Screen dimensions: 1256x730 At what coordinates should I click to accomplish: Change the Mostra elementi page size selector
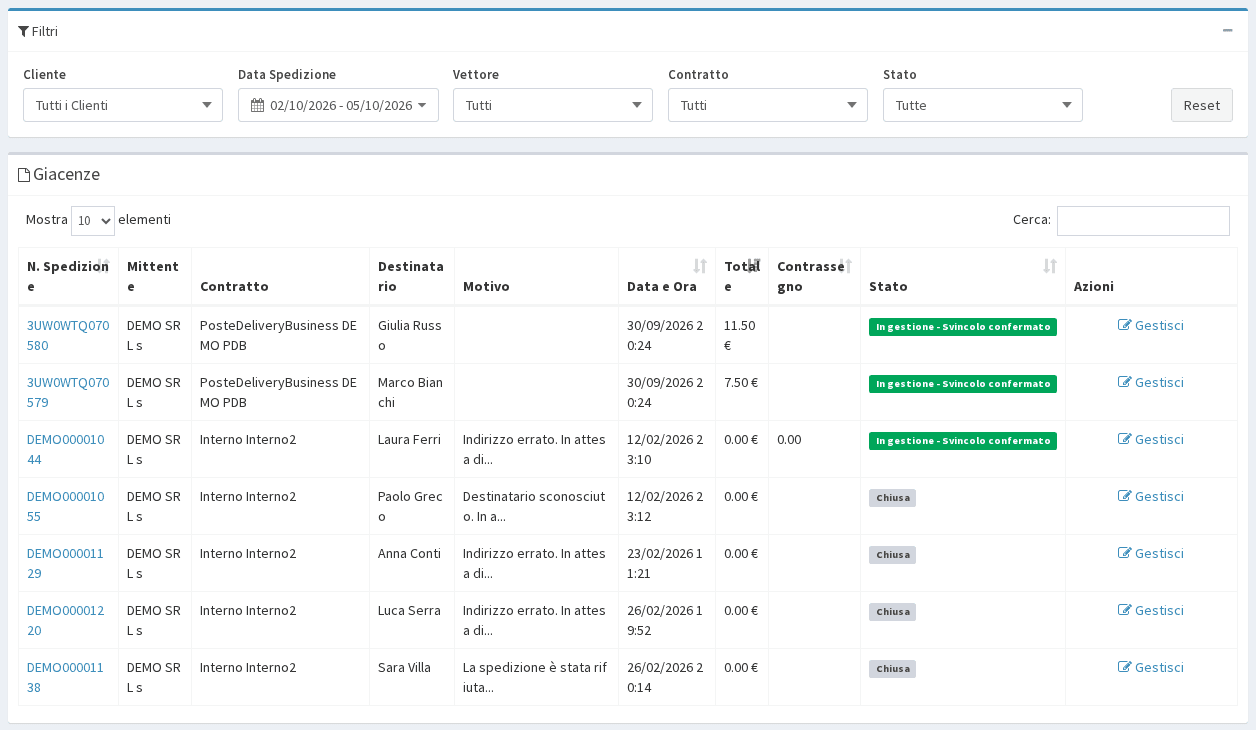coord(93,221)
